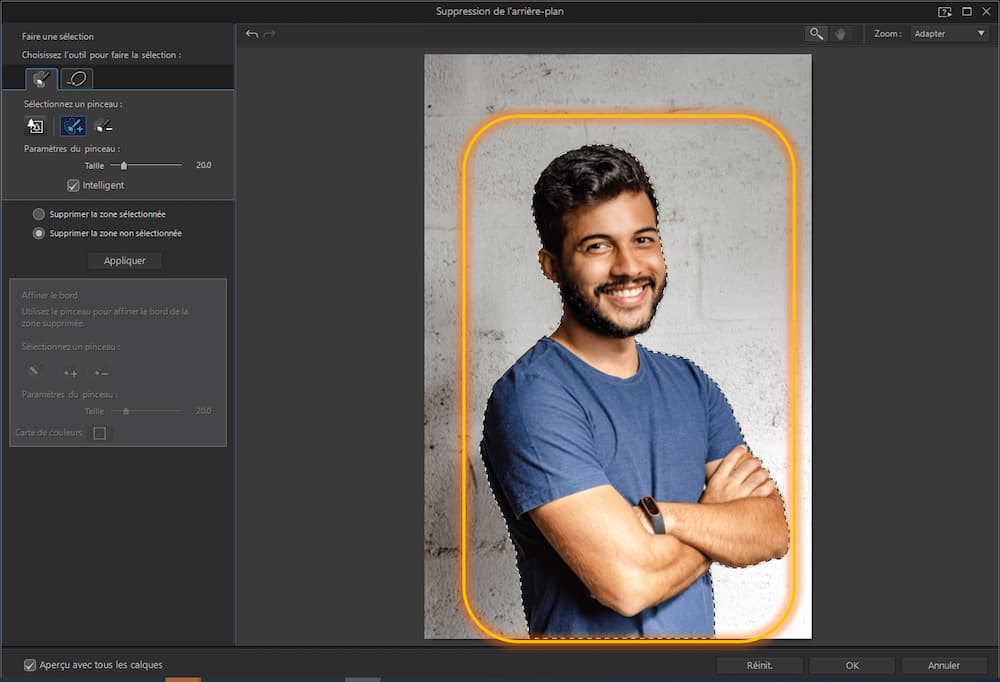1000x682 pixels.
Task: Select the refine edge brush icon
Action: point(34,371)
